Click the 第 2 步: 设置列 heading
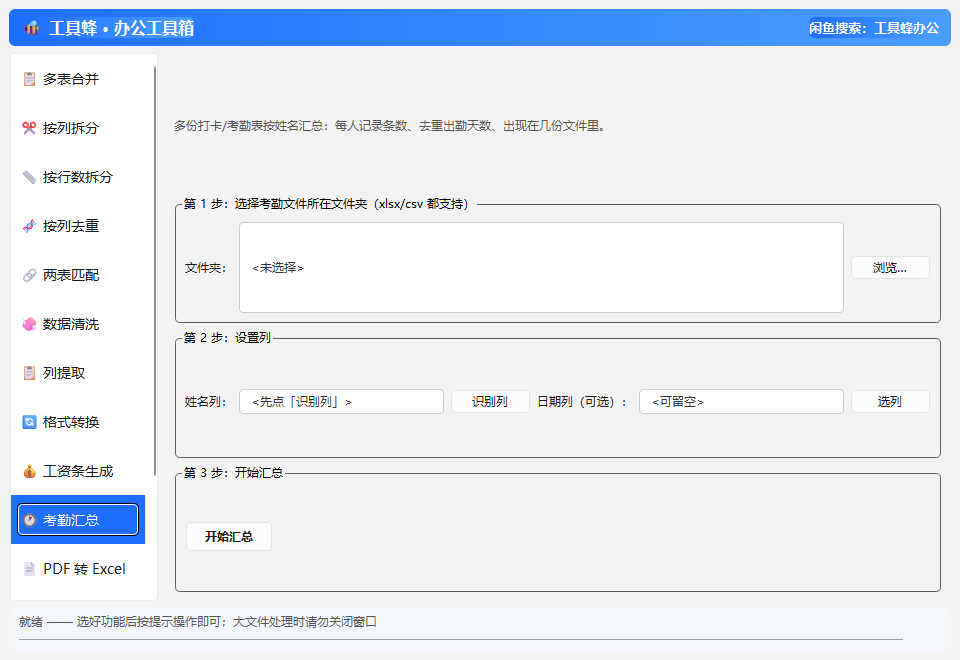The width and height of the screenshot is (960, 660). pos(227,338)
